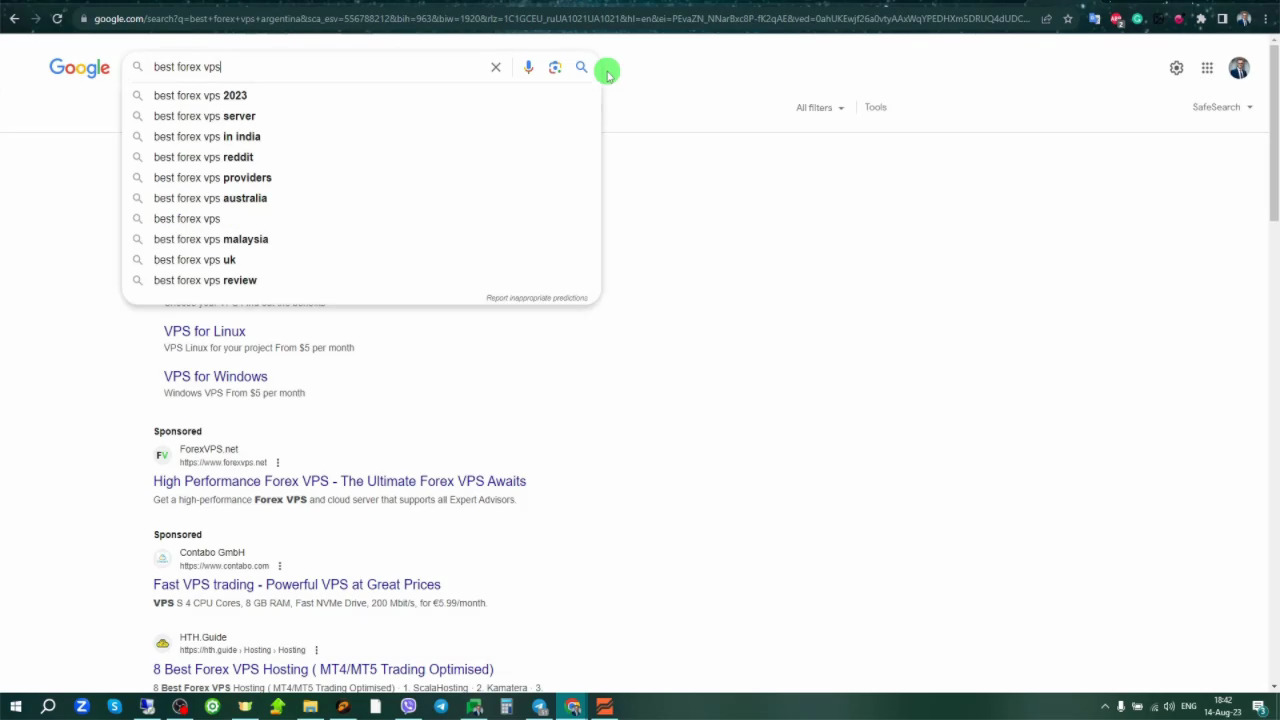Open '8 Best Forex VPS Hosting' result
The height and width of the screenshot is (720, 1280).
(x=323, y=669)
